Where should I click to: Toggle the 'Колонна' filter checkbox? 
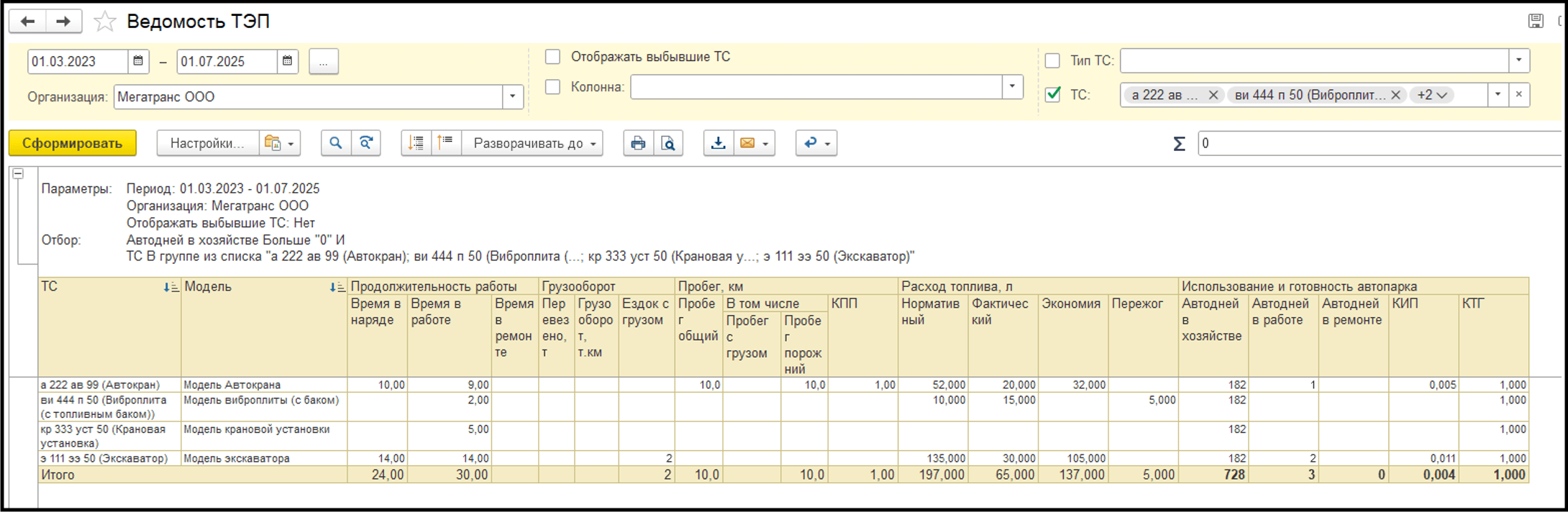(552, 87)
